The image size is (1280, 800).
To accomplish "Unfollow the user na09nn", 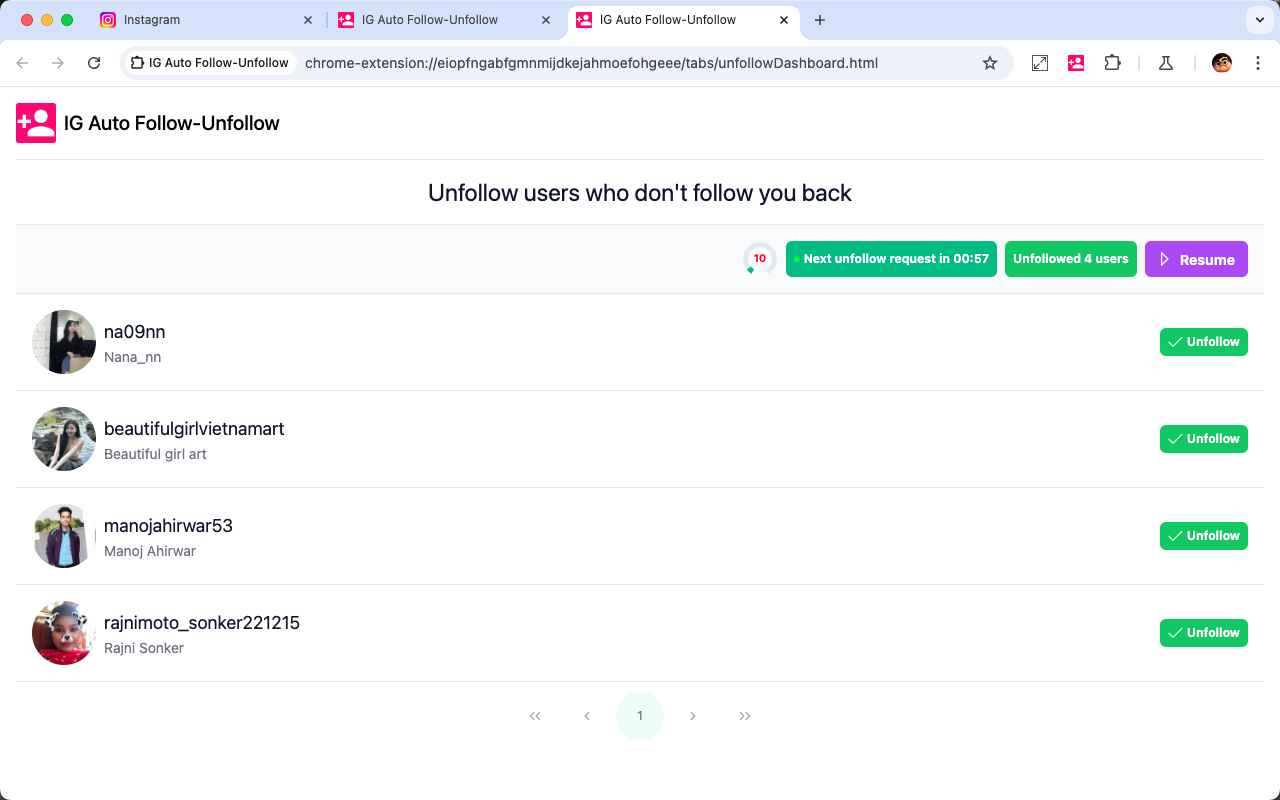I will click(x=1203, y=341).
